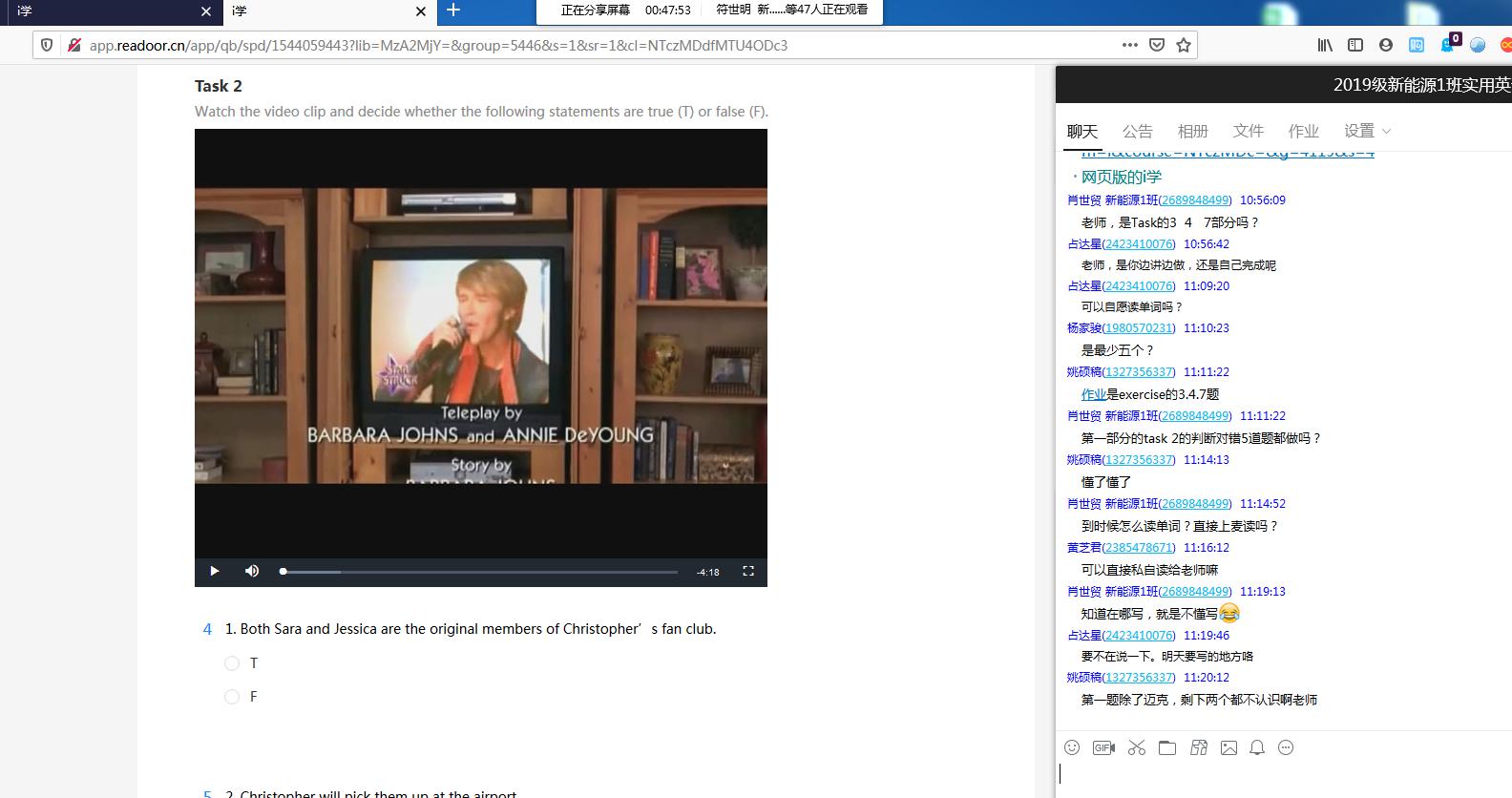Switch to the 公告 tab
Screen dimensions: 1512x798
click(1137, 131)
